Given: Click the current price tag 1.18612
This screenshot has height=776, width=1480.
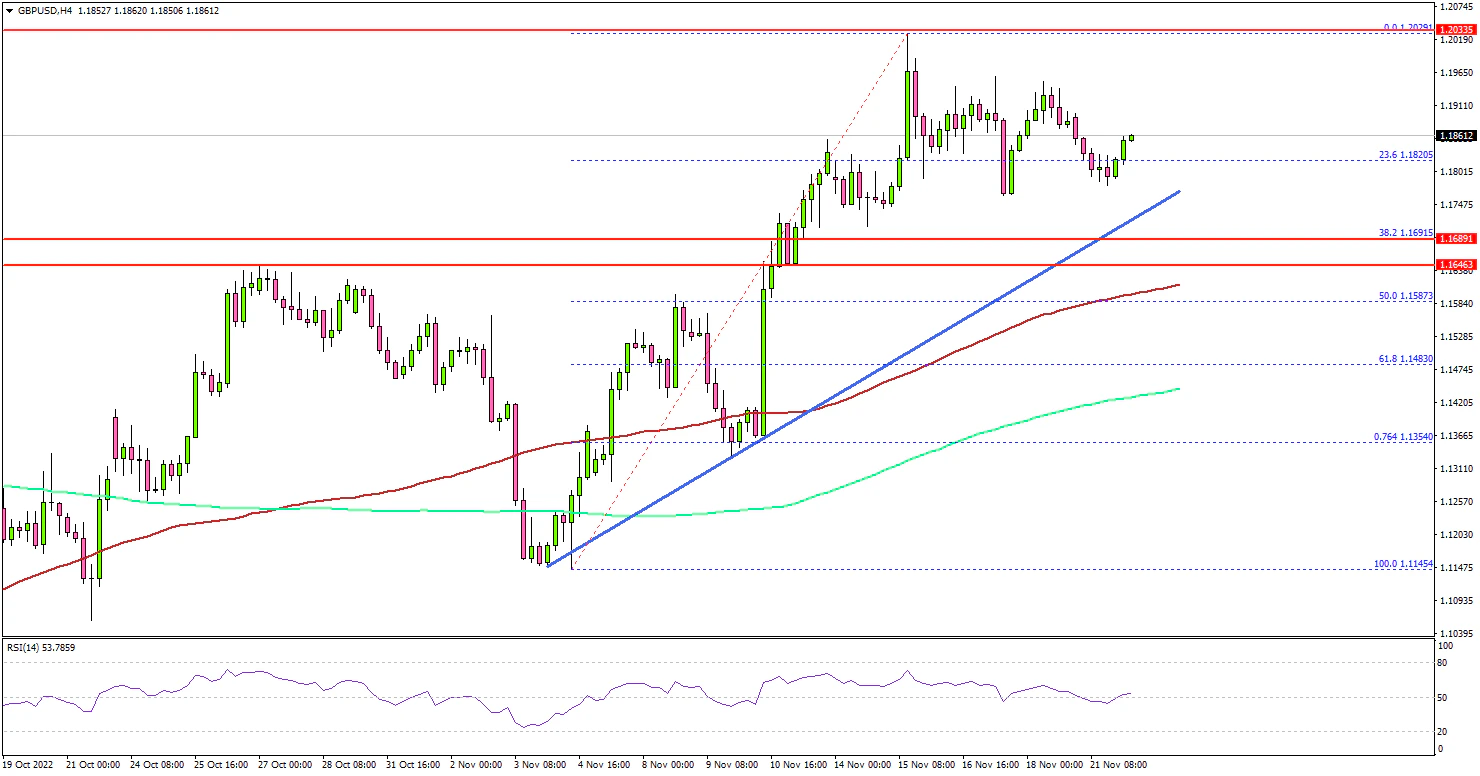Looking at the screenshot, I should click(1455, 136).
